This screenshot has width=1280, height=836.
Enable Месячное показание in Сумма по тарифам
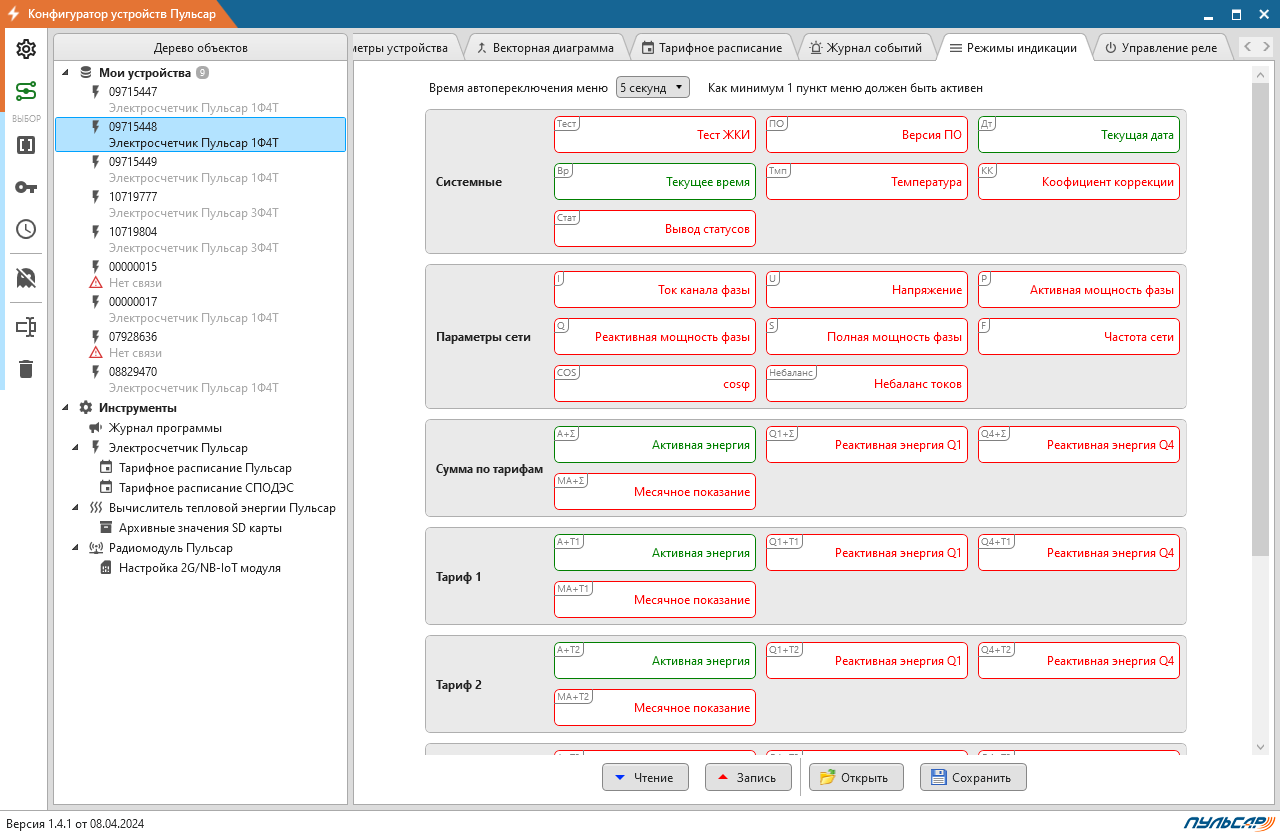655,492
